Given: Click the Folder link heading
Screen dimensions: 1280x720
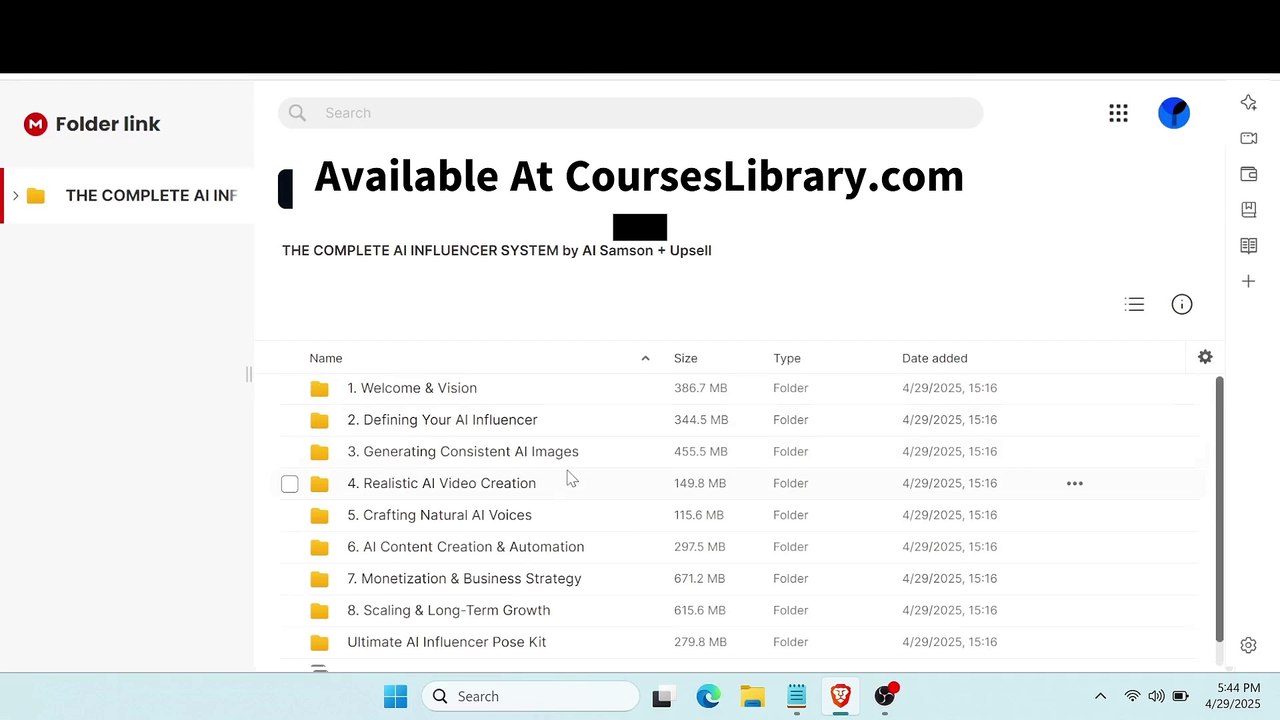Looking at the screenshot, I should point(108,124).
